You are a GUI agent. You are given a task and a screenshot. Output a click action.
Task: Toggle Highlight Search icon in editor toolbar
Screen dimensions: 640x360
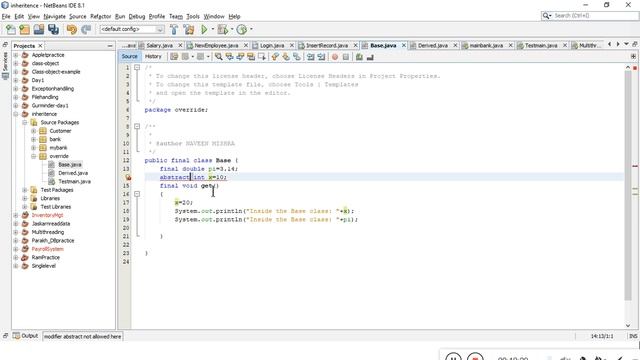coord(251,57)
